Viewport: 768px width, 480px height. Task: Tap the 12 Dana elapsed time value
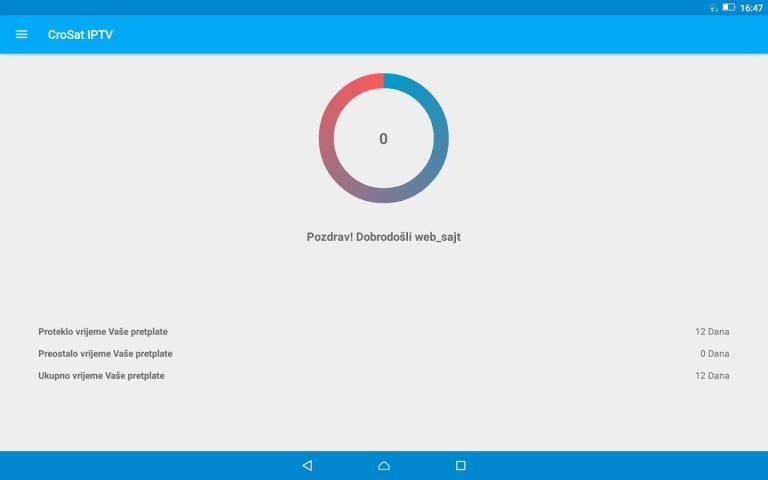coord(712,331)
